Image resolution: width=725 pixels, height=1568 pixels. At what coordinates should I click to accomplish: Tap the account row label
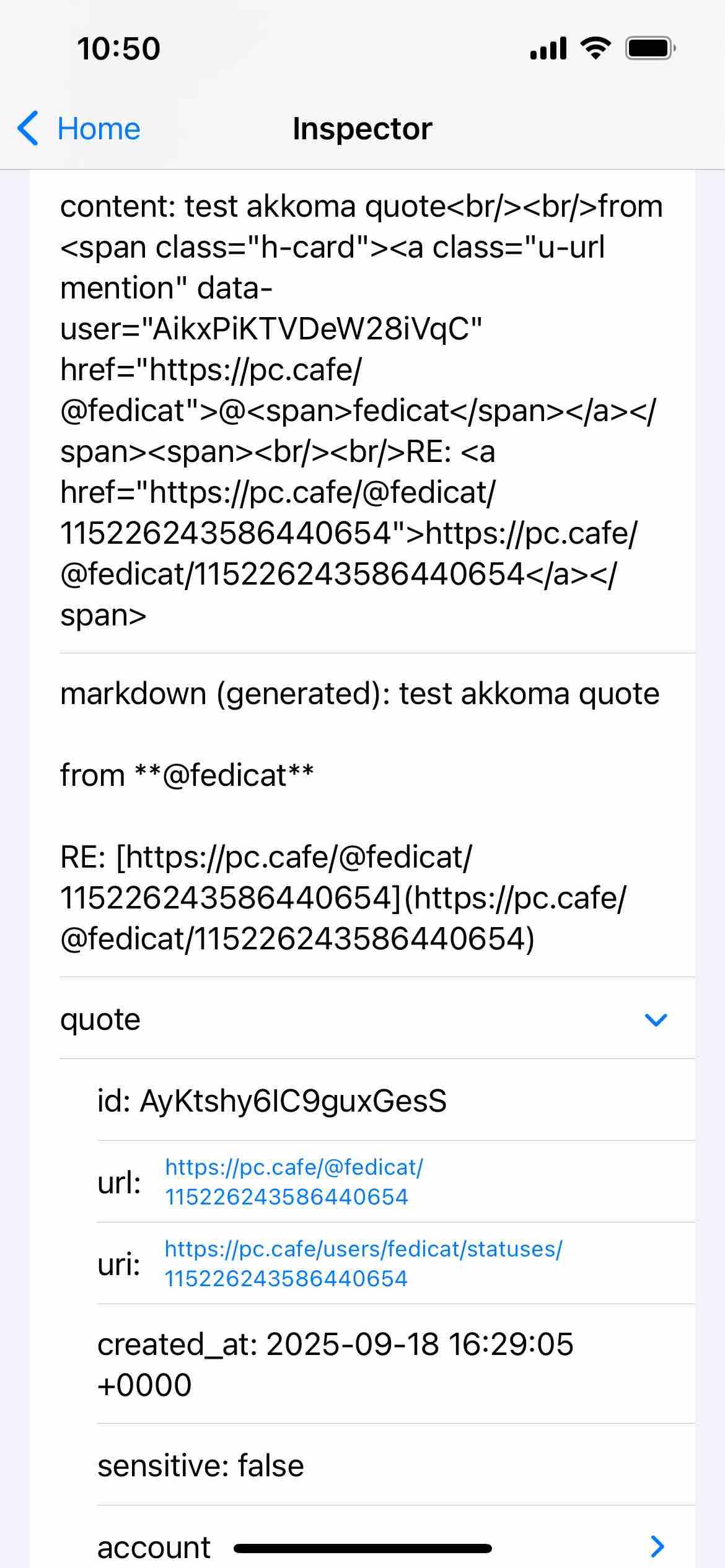point(154,1547)
